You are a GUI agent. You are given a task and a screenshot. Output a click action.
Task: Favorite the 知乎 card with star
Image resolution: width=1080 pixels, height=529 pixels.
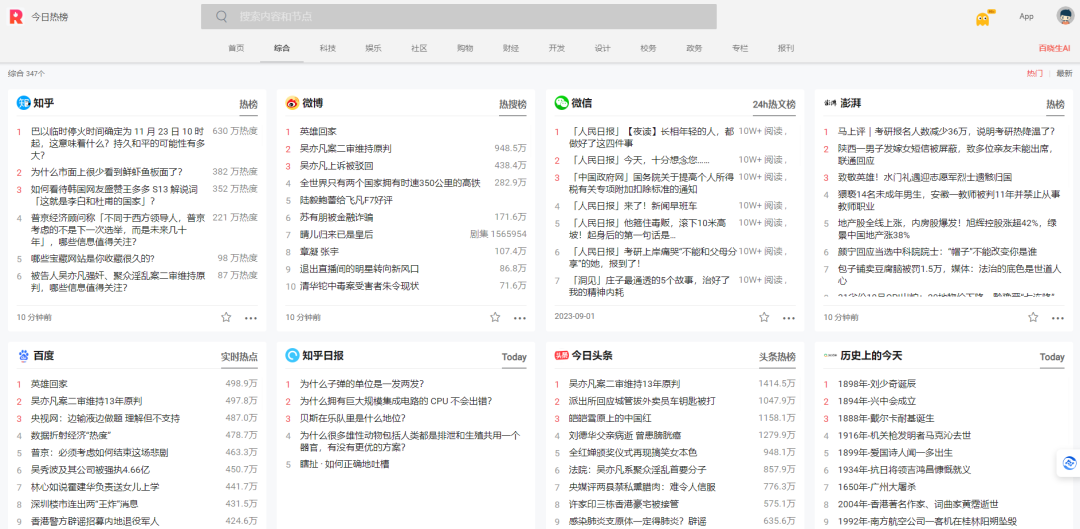click(226, 318)
